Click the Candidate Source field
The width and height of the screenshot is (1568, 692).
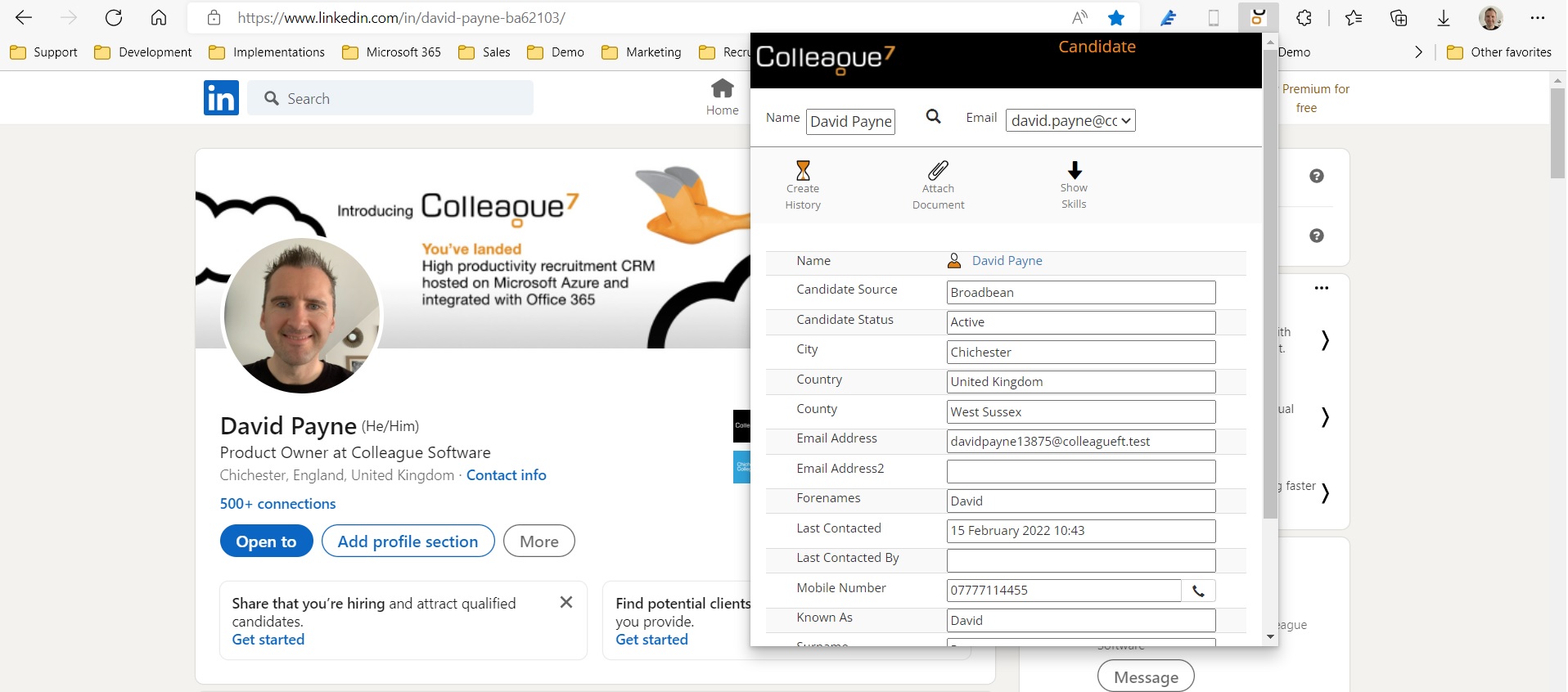pyautogui.click(x=1080, y=293)
